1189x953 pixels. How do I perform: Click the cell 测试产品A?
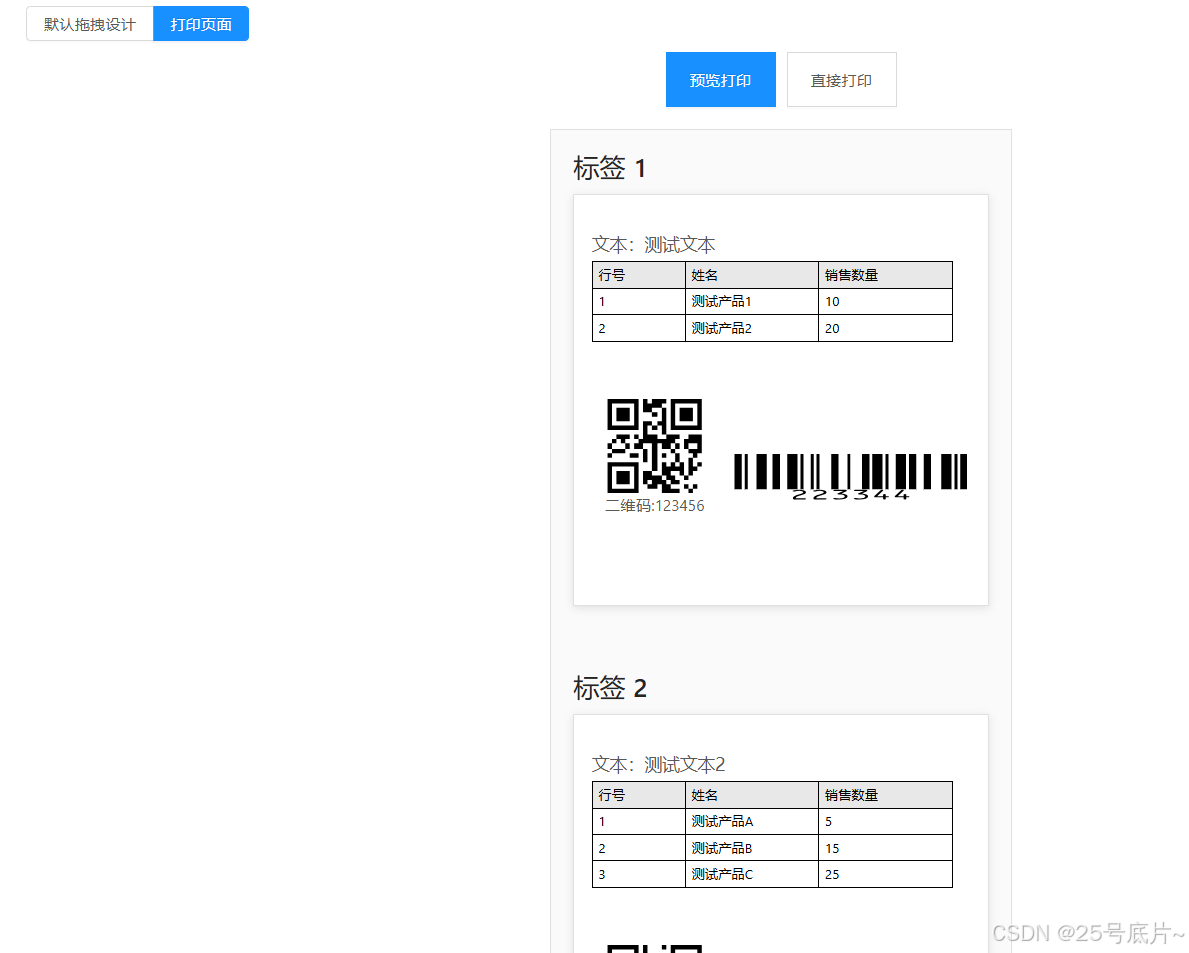point(751,822)
